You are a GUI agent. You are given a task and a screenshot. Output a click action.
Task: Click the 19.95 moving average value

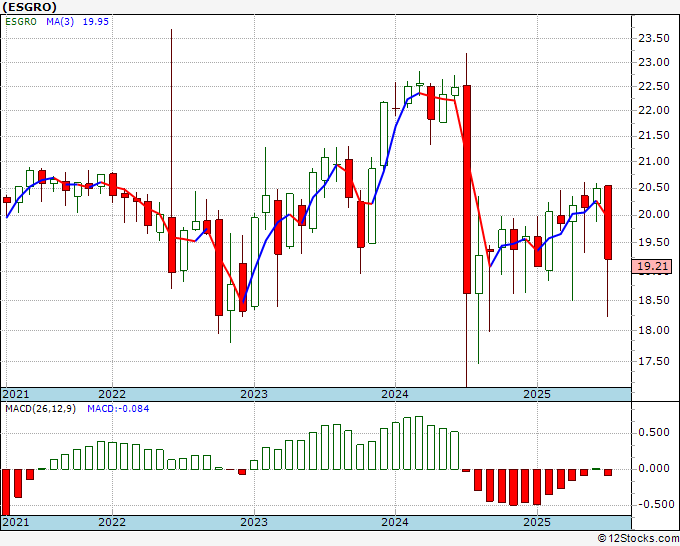point(95,22)
